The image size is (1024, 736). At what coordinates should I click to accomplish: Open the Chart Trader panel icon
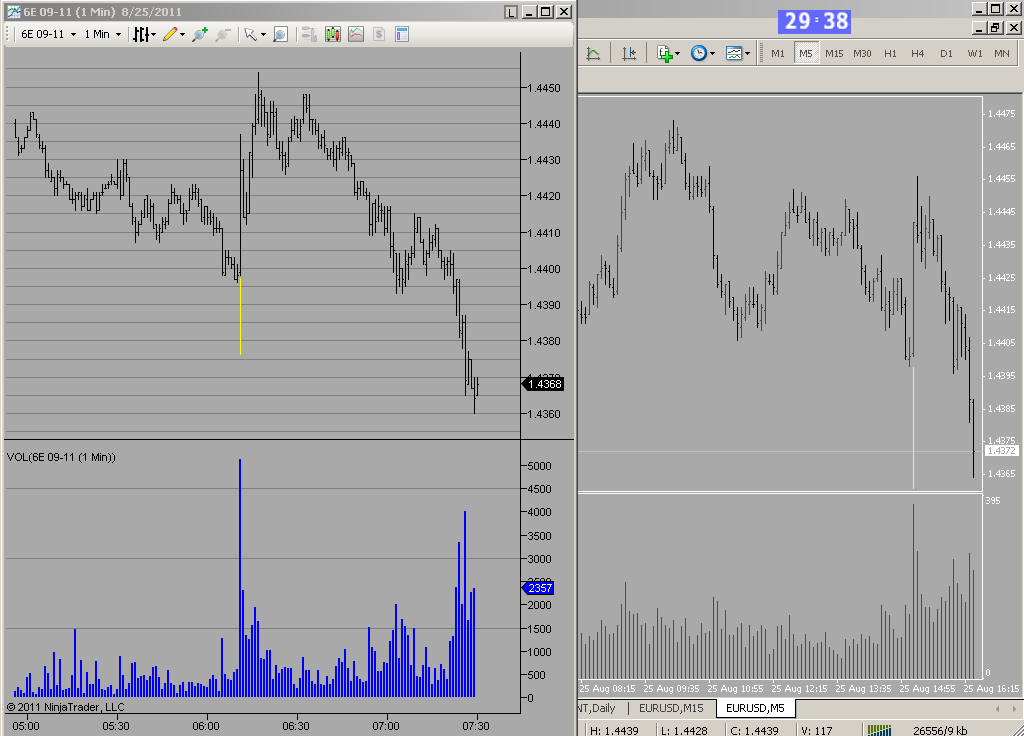click(310, 35)
